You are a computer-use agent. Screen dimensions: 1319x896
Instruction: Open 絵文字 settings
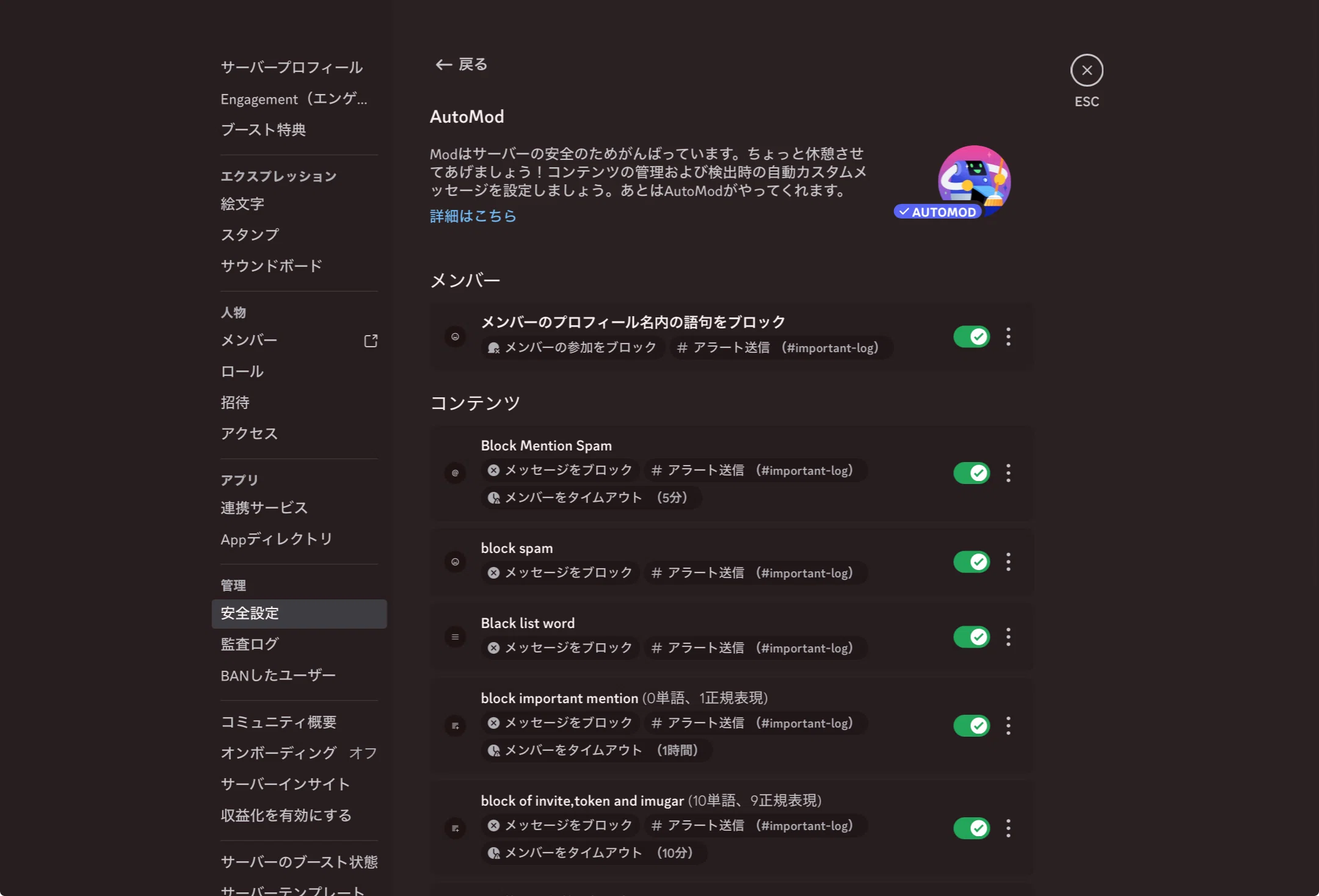click(x=299, y=204)
